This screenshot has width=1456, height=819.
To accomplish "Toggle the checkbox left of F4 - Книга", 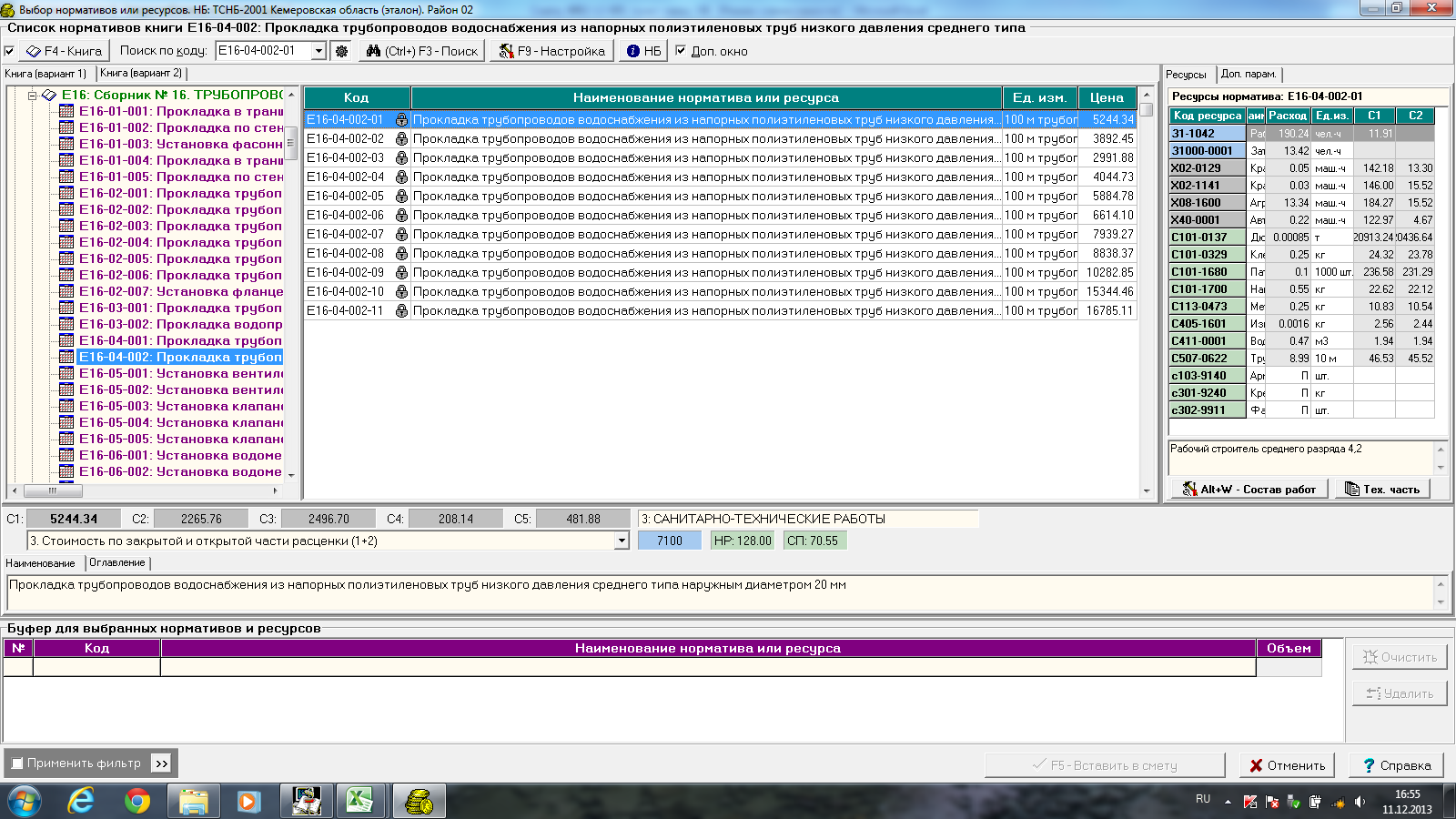I will point(9,51).
